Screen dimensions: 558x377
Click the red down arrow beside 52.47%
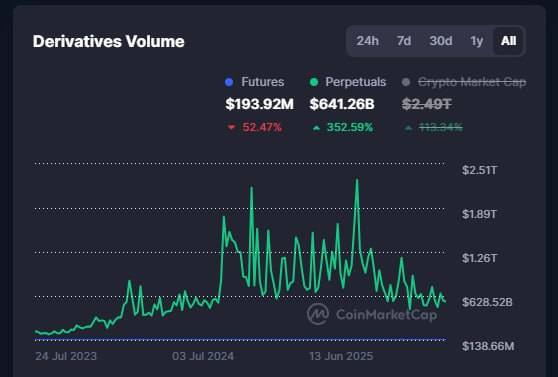coord(232,127)
